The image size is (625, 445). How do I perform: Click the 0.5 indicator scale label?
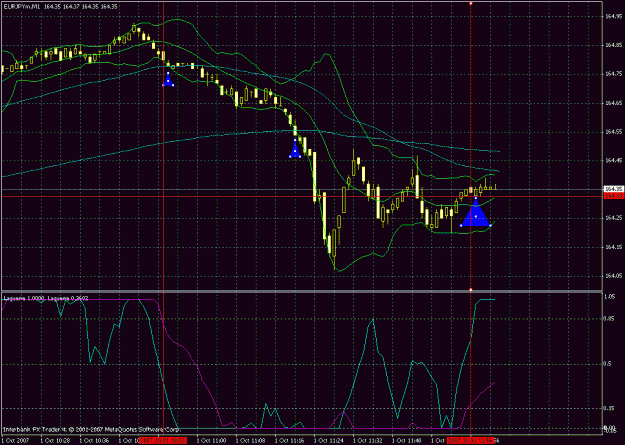click(608, 364)
